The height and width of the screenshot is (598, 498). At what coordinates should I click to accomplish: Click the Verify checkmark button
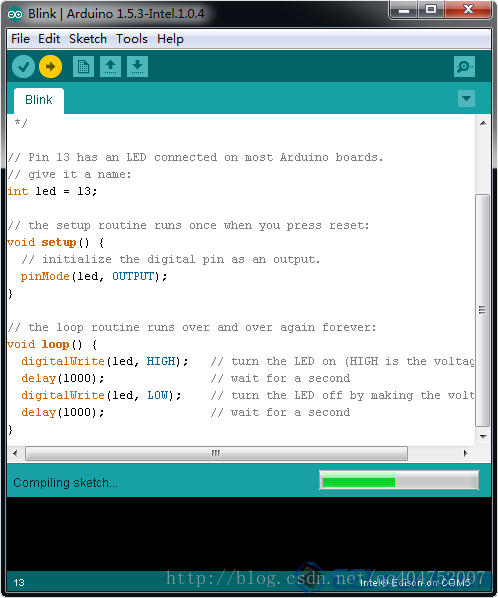[23, 67]
